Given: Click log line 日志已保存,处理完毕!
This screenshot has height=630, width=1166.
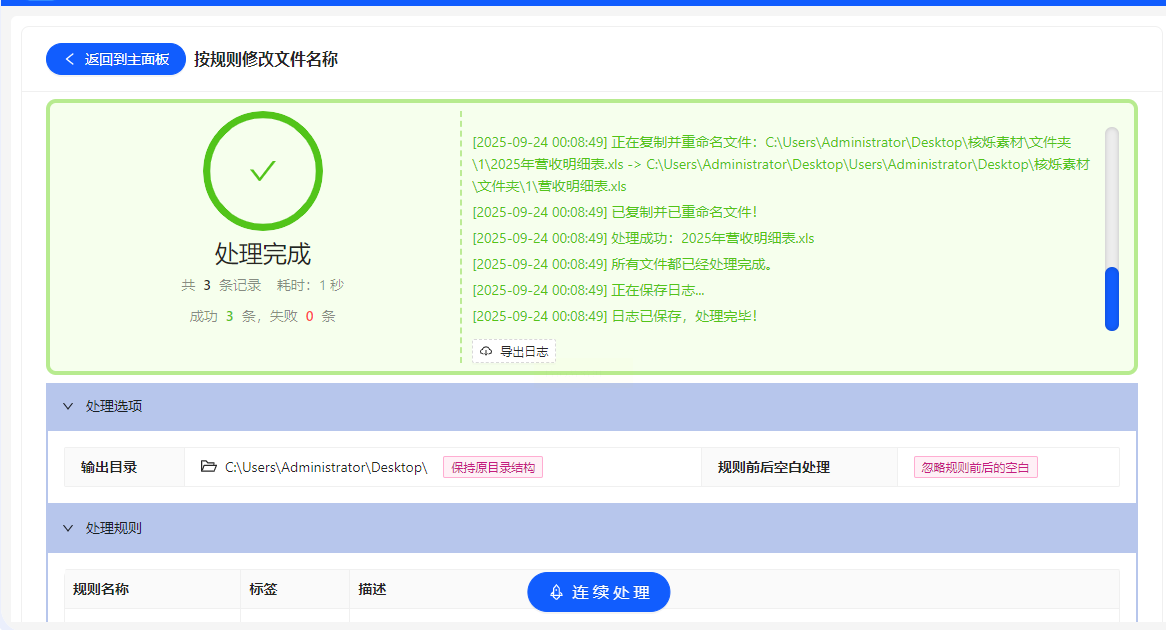Looking at the screenshot, I should [614, 316].
